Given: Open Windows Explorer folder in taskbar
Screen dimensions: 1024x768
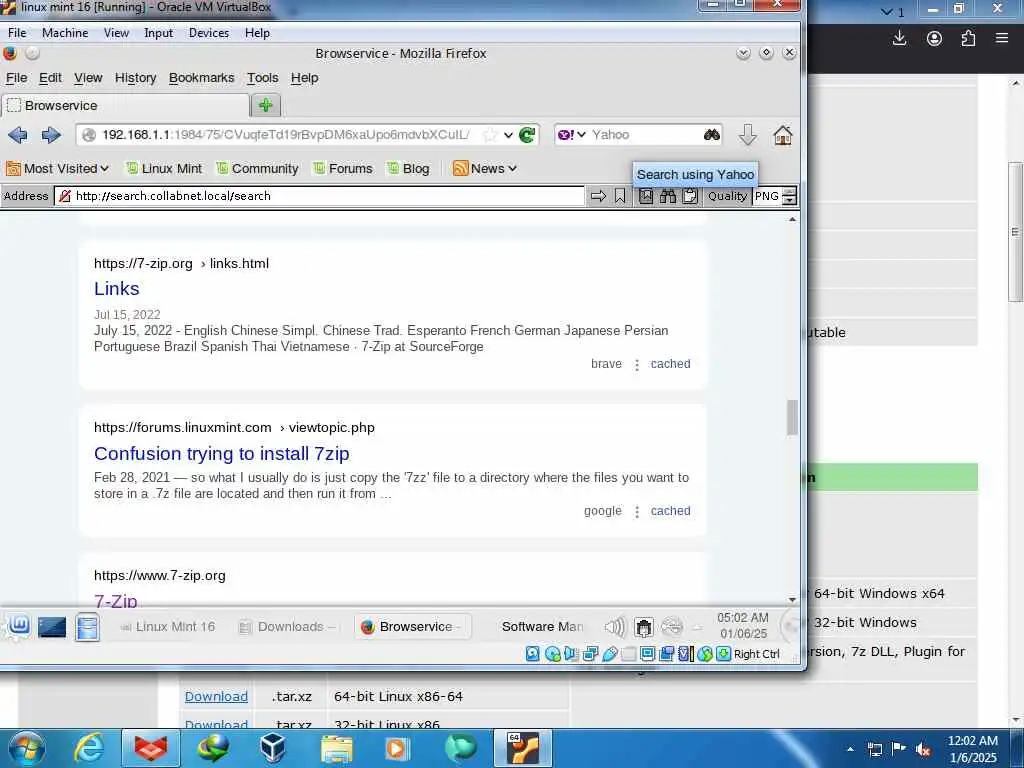Looking at the screenshot, I should (x=336, y=748).
